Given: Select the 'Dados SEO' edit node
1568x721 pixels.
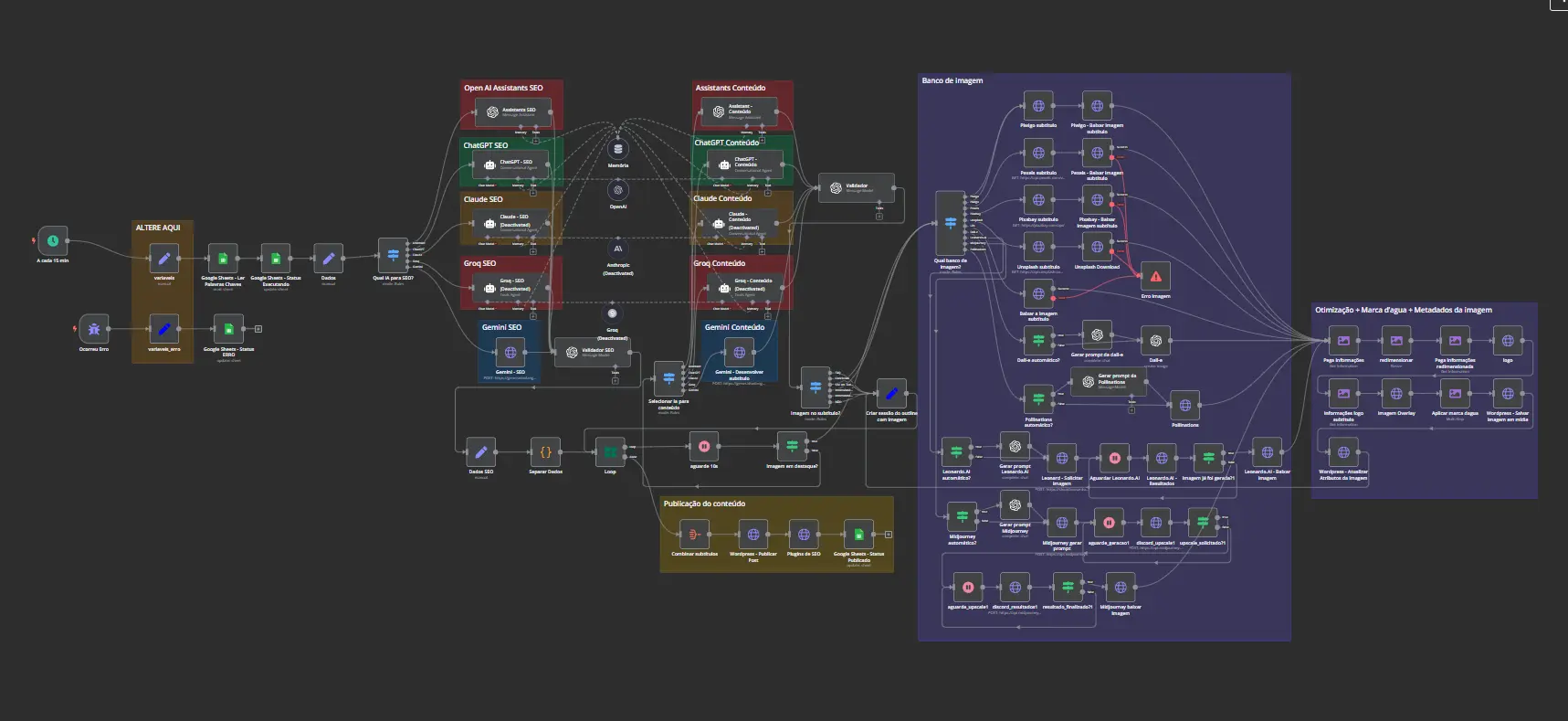Looking at the screenshot, I should coord(481,452).
